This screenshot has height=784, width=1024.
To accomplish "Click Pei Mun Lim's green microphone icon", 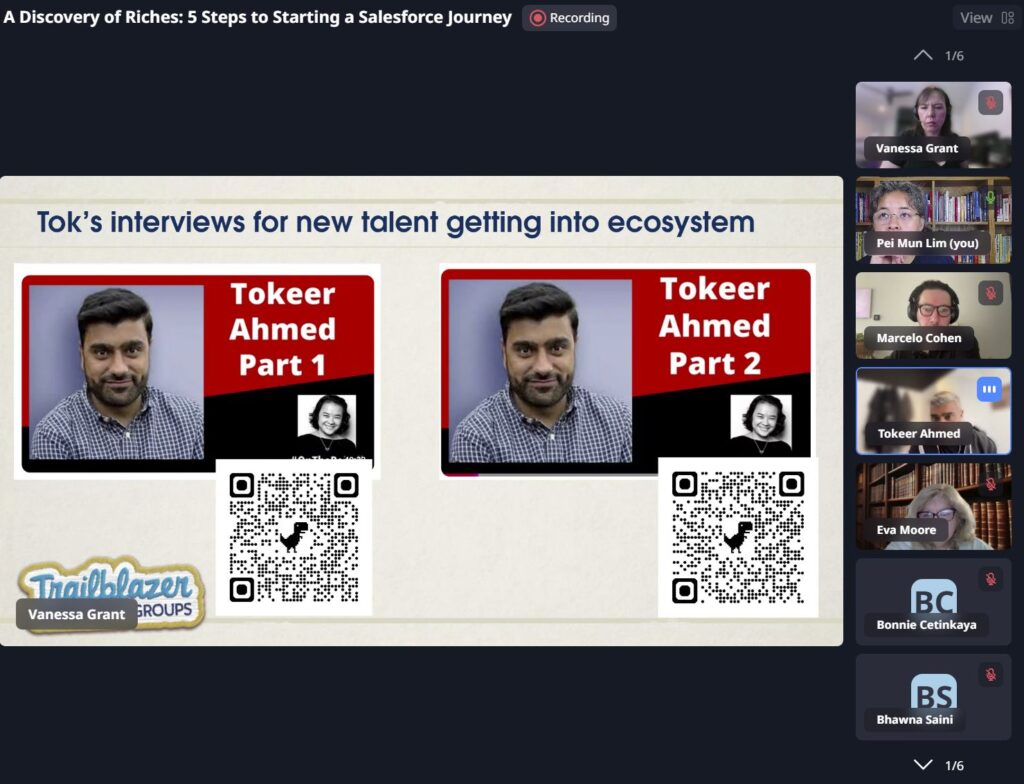I will click(x=990, y=197).
